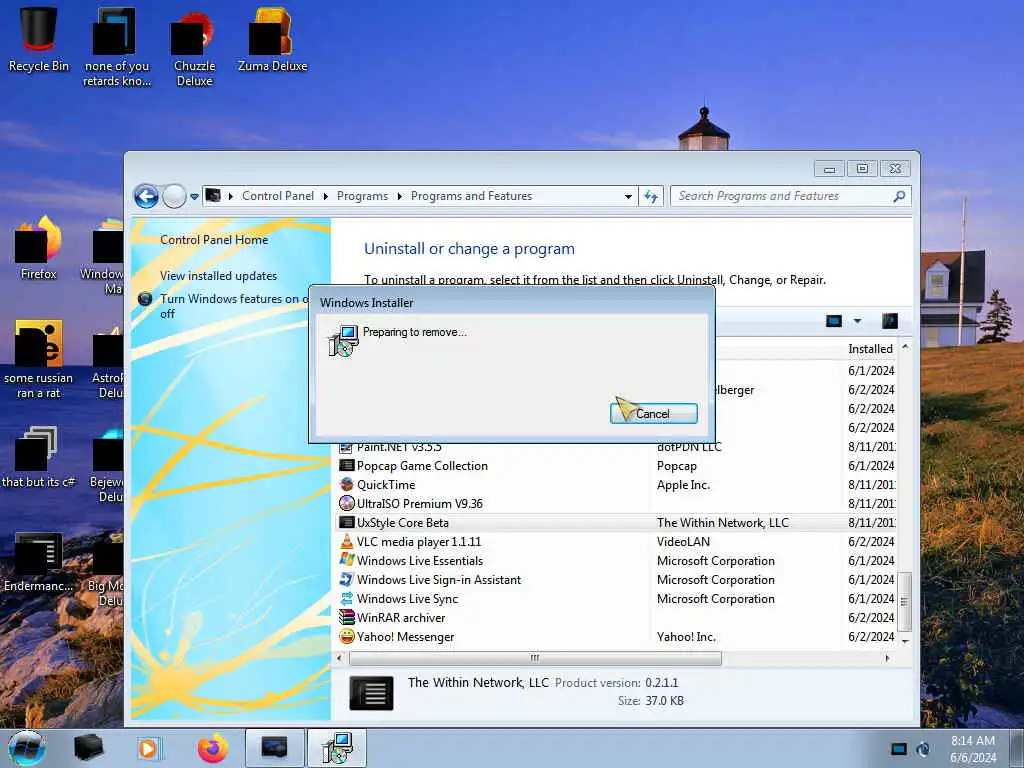Open the Windows Start orb

coord(27,748)
